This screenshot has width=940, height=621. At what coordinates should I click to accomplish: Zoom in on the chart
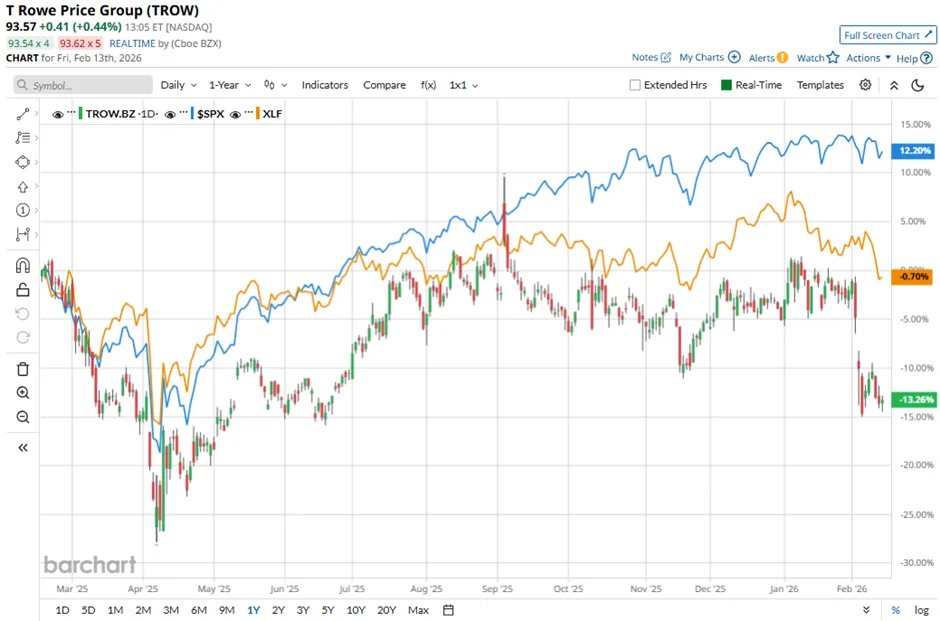click(x=23, y=393)
